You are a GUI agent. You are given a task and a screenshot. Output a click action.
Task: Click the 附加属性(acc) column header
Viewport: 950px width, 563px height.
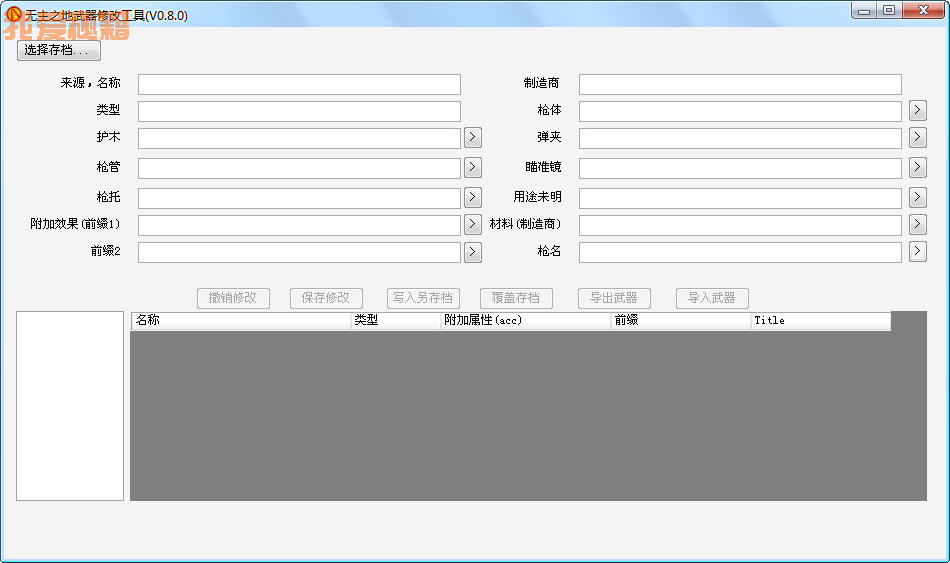[525, 321]
